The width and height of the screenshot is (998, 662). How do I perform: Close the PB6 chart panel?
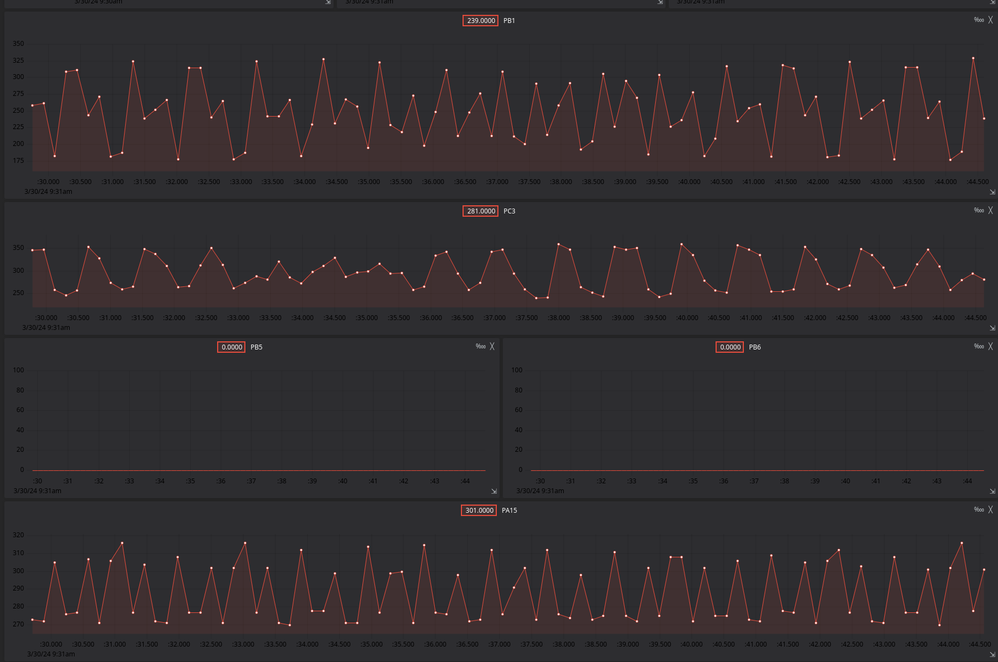point(990,347)
